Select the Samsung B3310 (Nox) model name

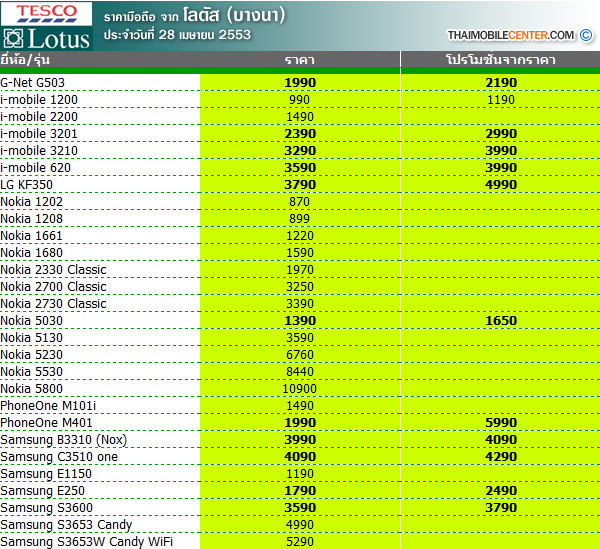(x=64, y=440)
